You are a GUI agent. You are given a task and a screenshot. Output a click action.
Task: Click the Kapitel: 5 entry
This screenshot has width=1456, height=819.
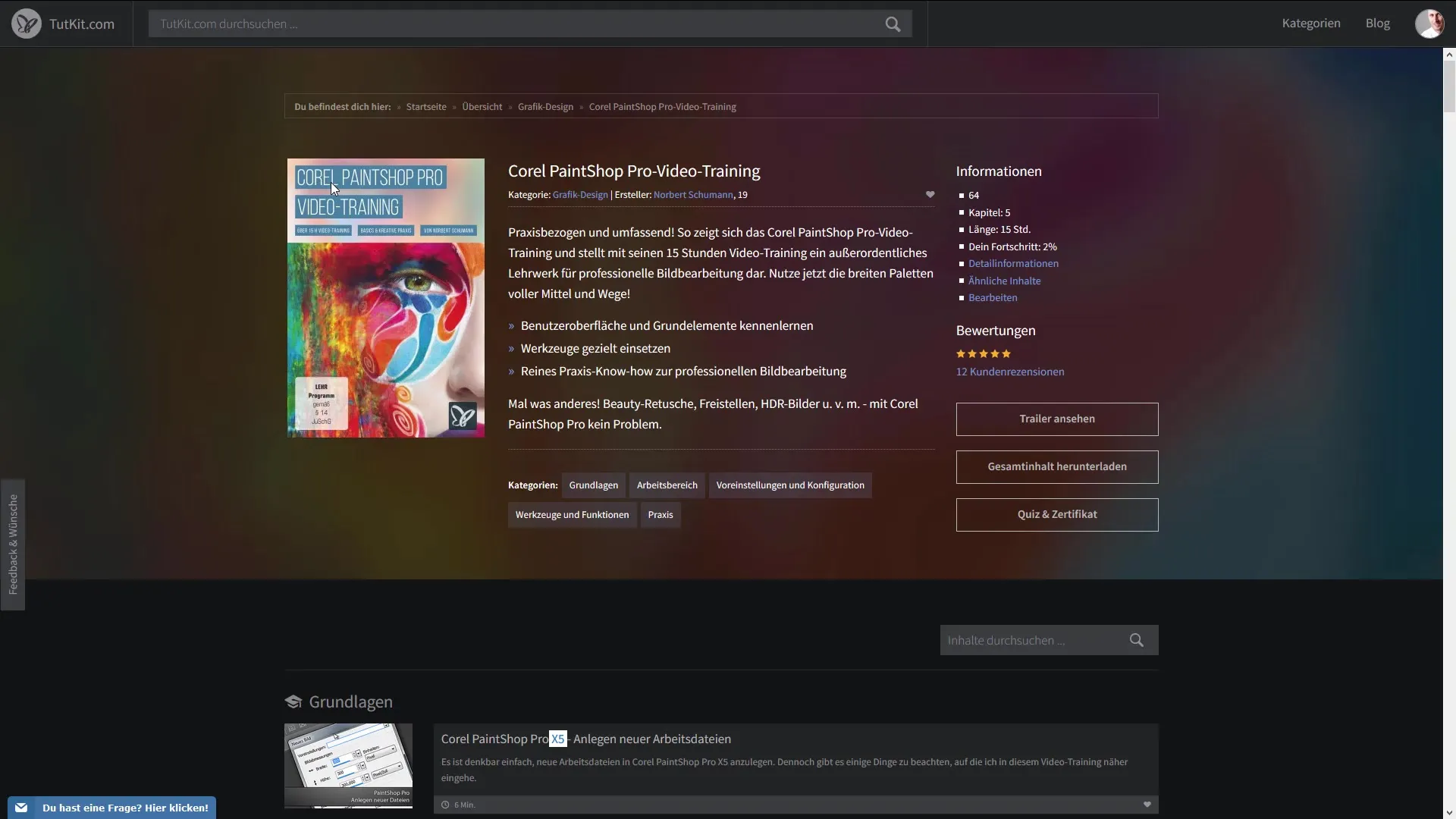point(989,212)
